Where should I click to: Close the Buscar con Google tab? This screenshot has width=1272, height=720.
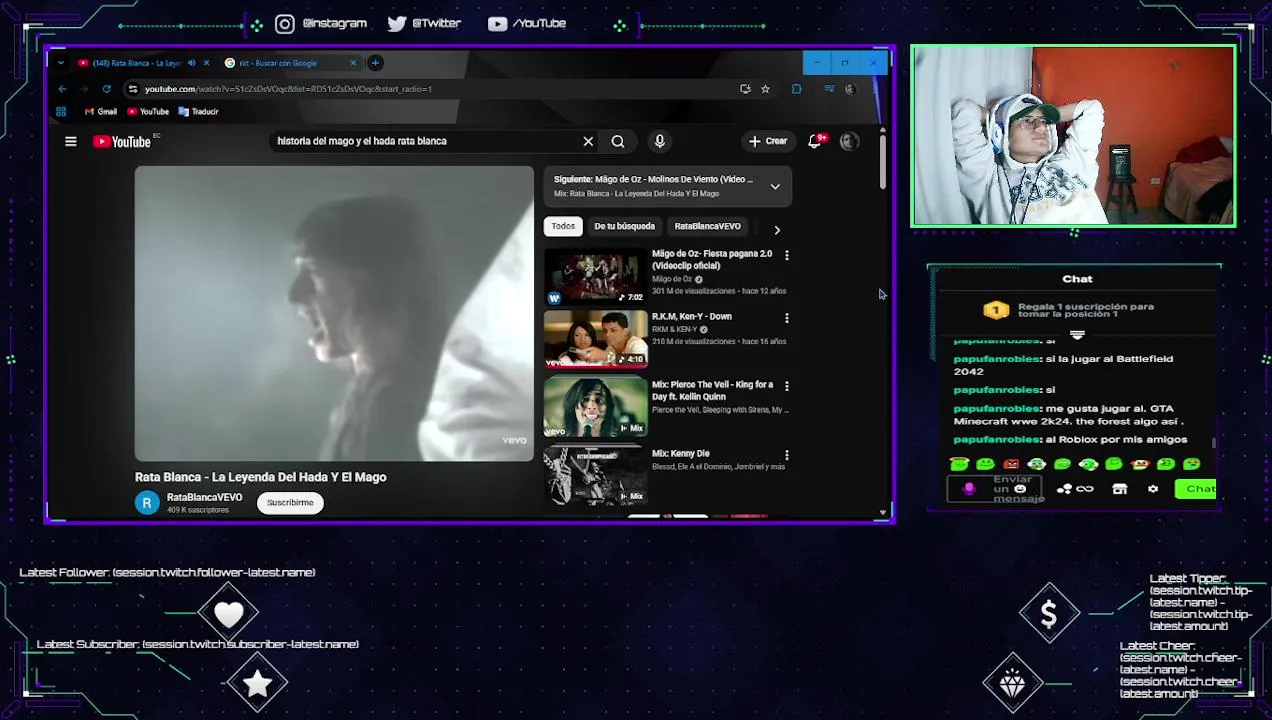click(353, 63)
